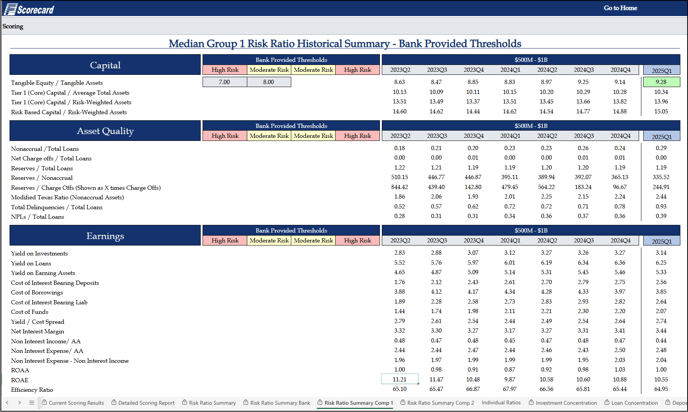Click the Scoring label below the logo

[x=13, y=26]
